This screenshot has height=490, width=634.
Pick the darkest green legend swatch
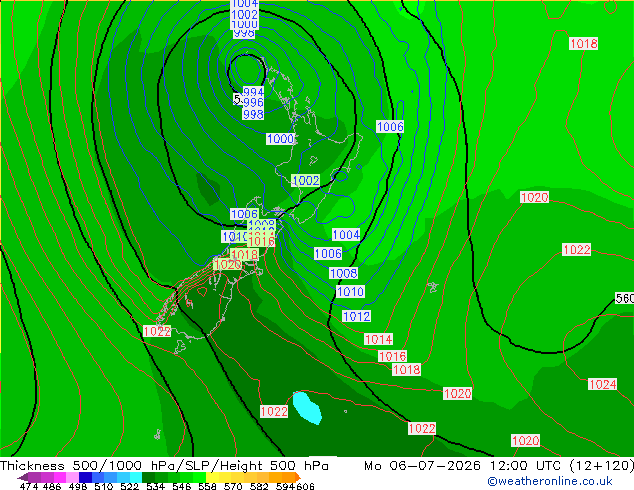click(148, 477)
